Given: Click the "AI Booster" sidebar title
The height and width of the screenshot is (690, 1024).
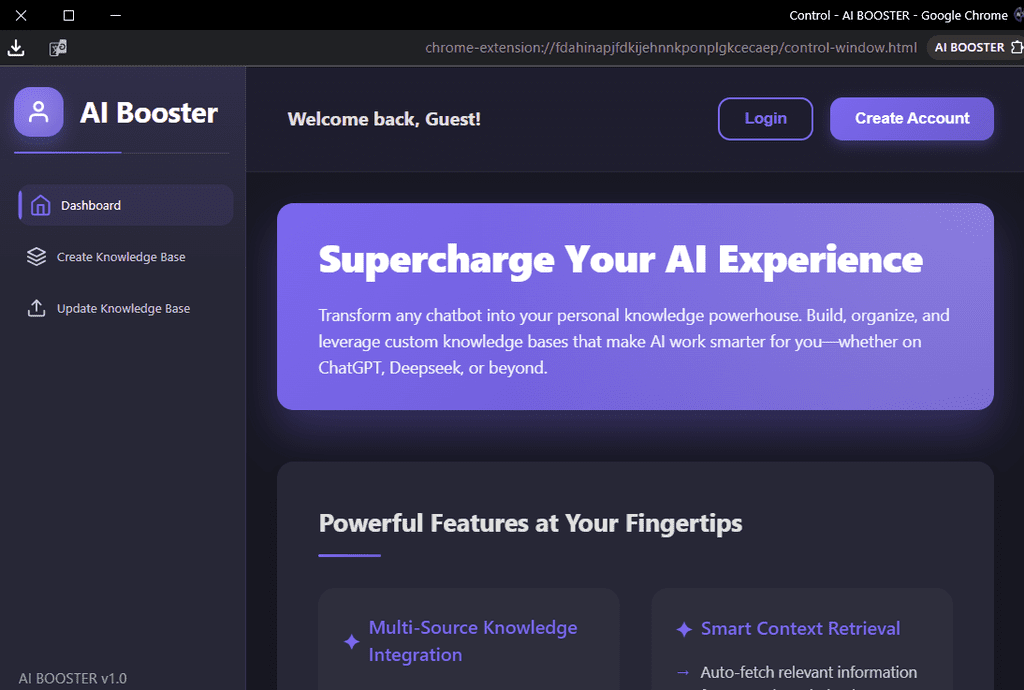Looking at the screenshot, I should coord(149,113).
